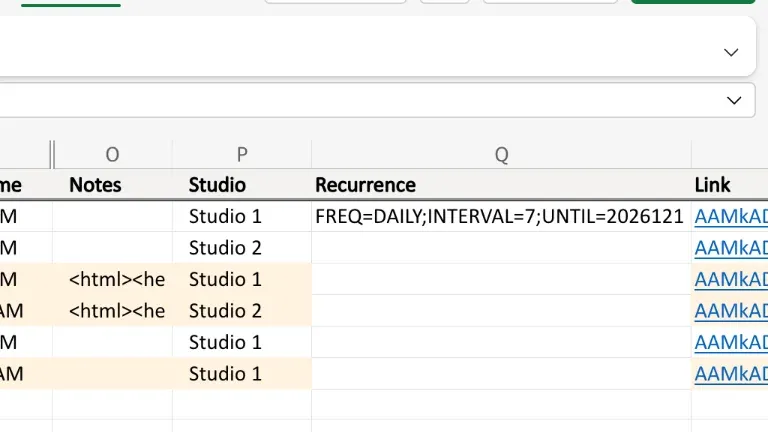
Task: Open the AAMkAD link in the first data row
Action: click(x=731, y=216)
